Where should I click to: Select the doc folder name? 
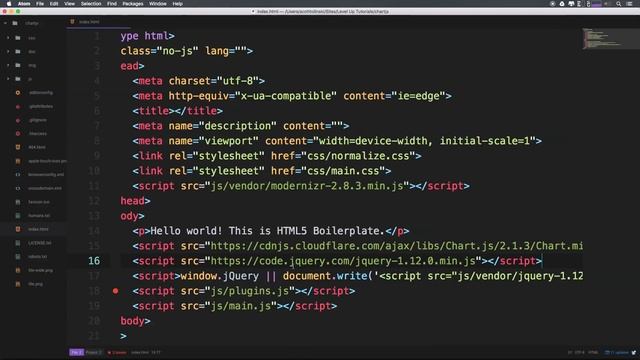tap(32, 51)
